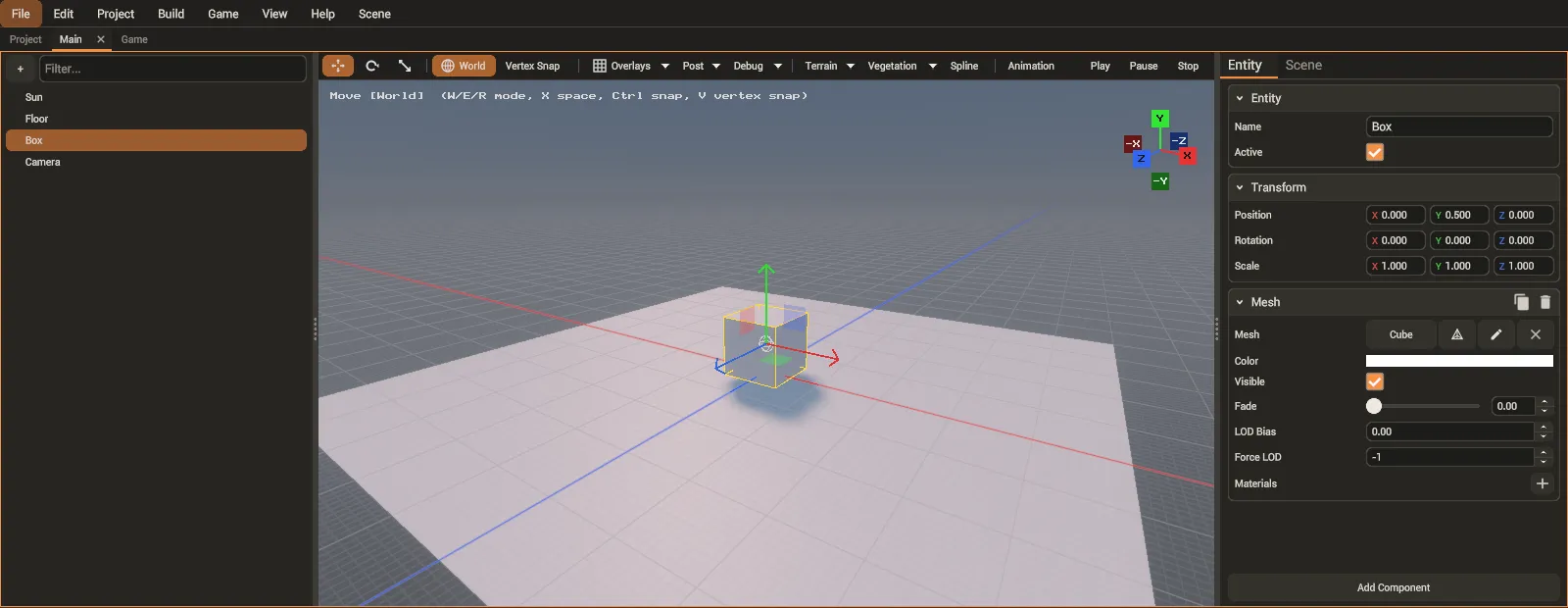Switch to the Scene inspector tab
This screenshot has height=608, width=1568.
coord(1303,65)
